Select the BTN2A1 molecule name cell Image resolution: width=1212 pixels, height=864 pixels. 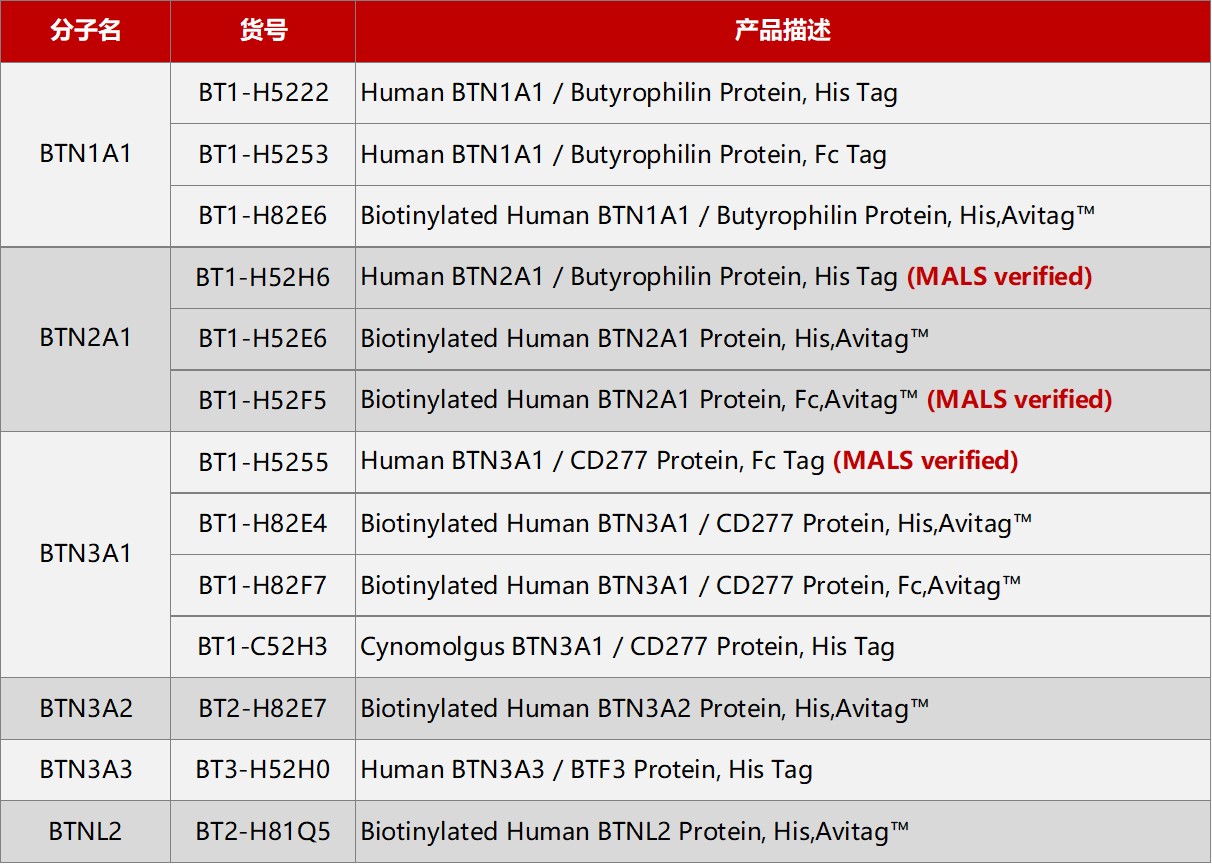pos(85,339)
